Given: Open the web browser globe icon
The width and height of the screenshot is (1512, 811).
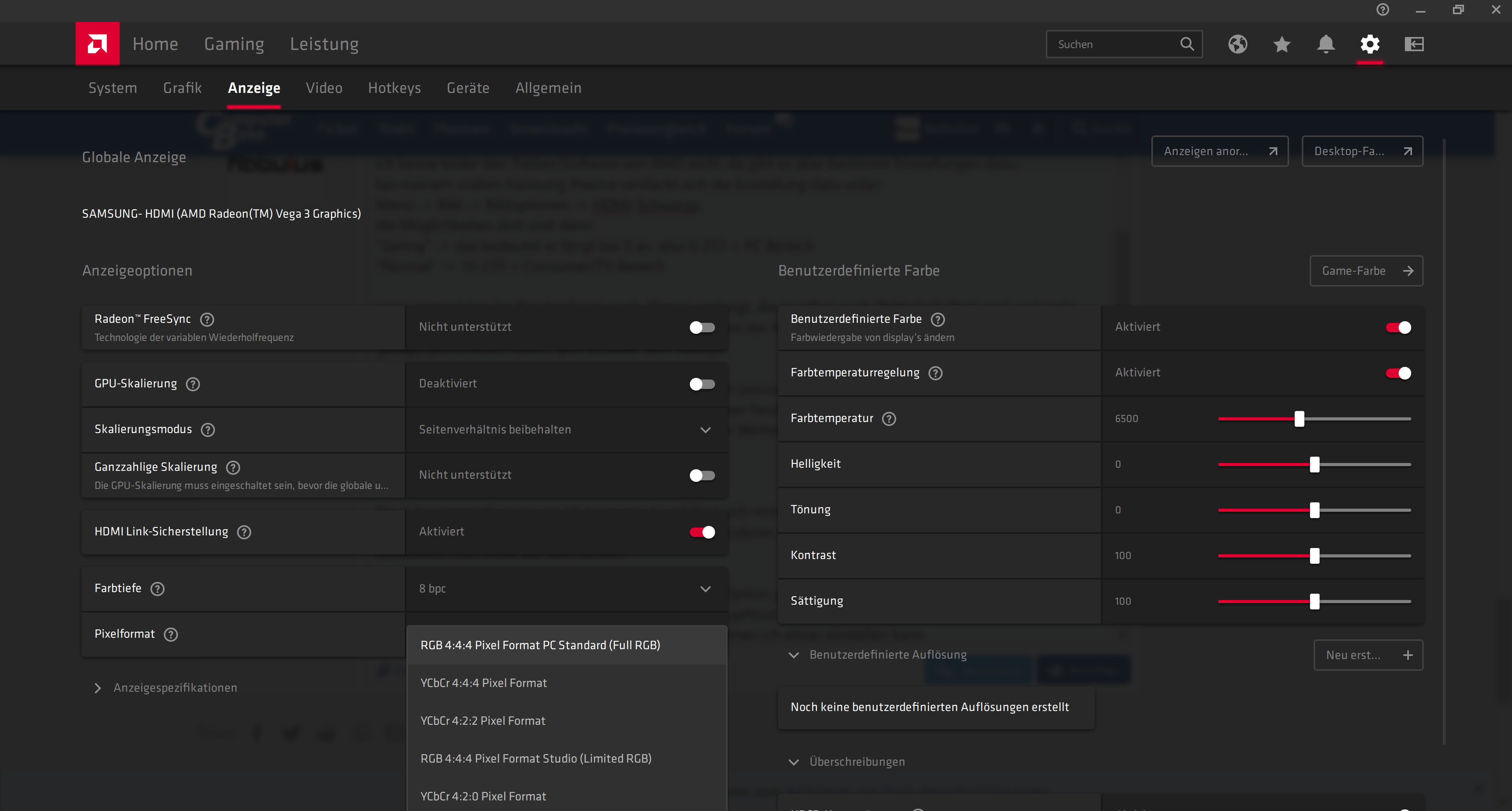Looking at the screenshot, I should [x=1237, y=44].
